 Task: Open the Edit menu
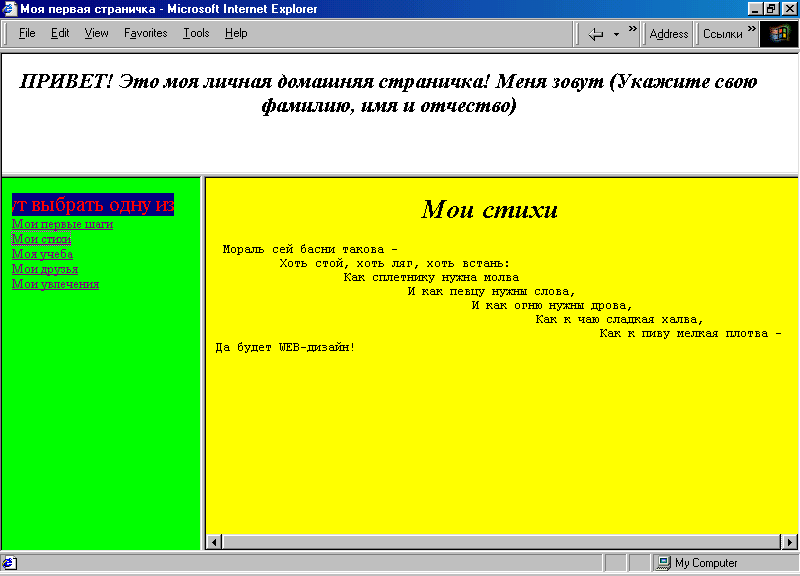(60, 33)
